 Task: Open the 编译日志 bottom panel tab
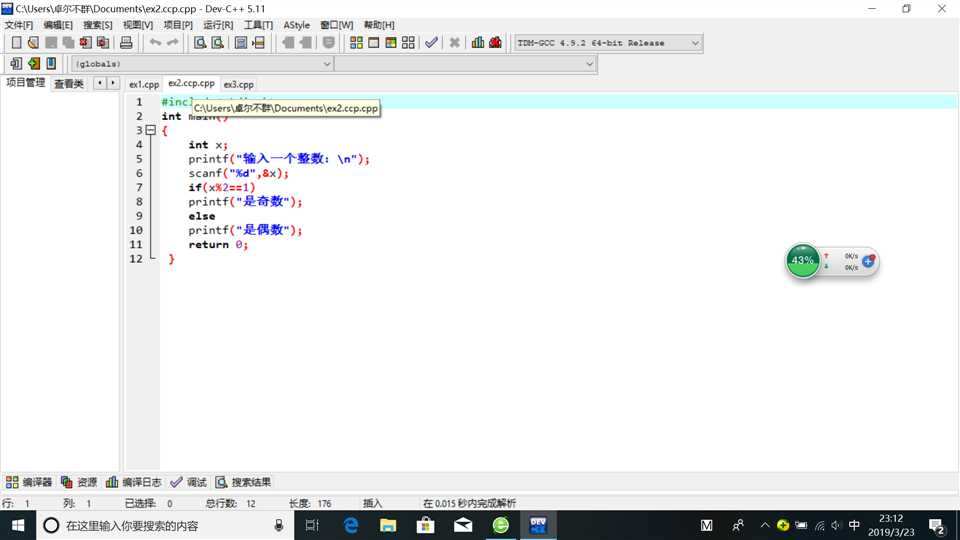pos(133,482)
